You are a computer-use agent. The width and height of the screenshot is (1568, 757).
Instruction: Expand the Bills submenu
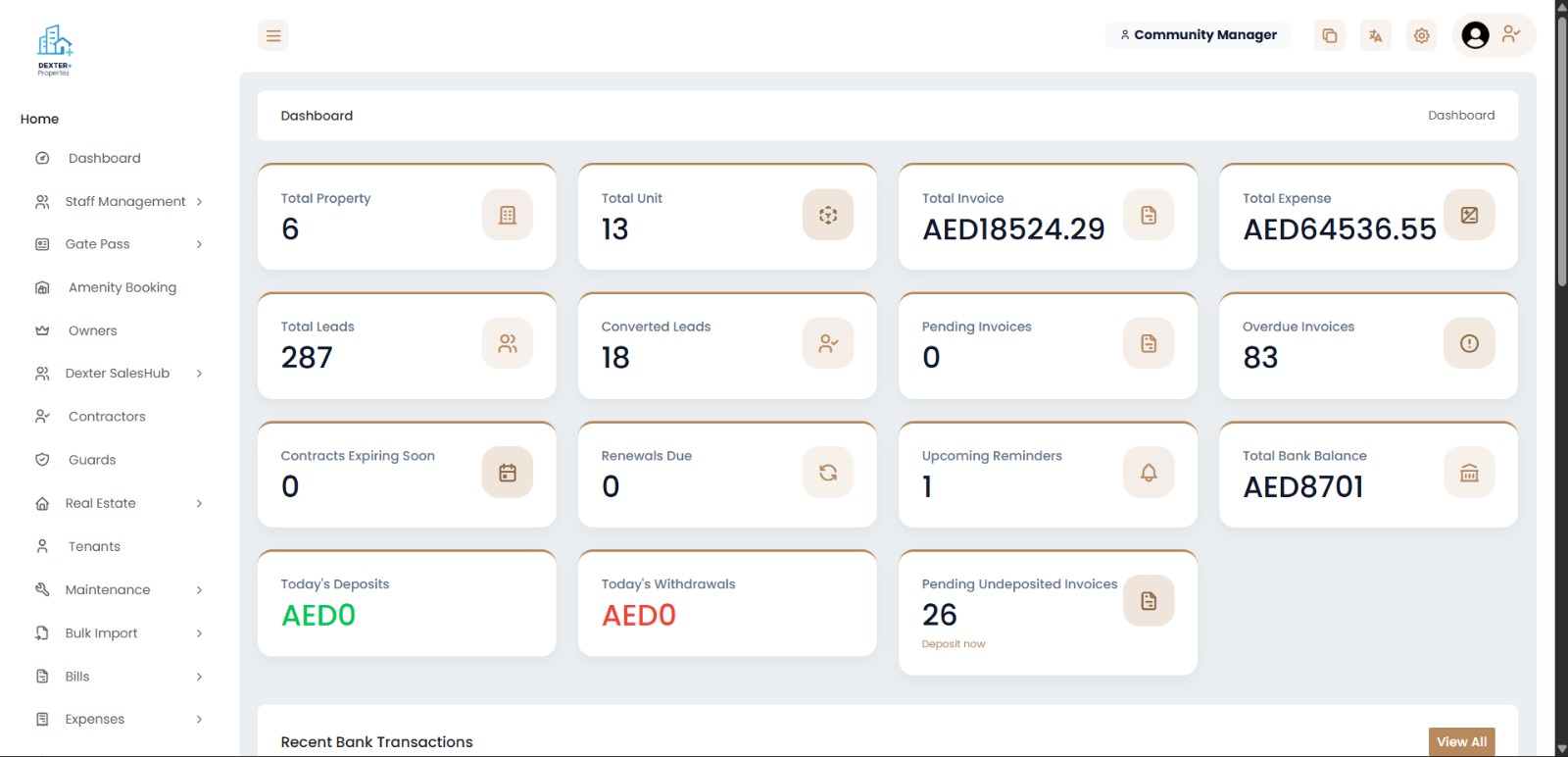(x=119, y=677)
